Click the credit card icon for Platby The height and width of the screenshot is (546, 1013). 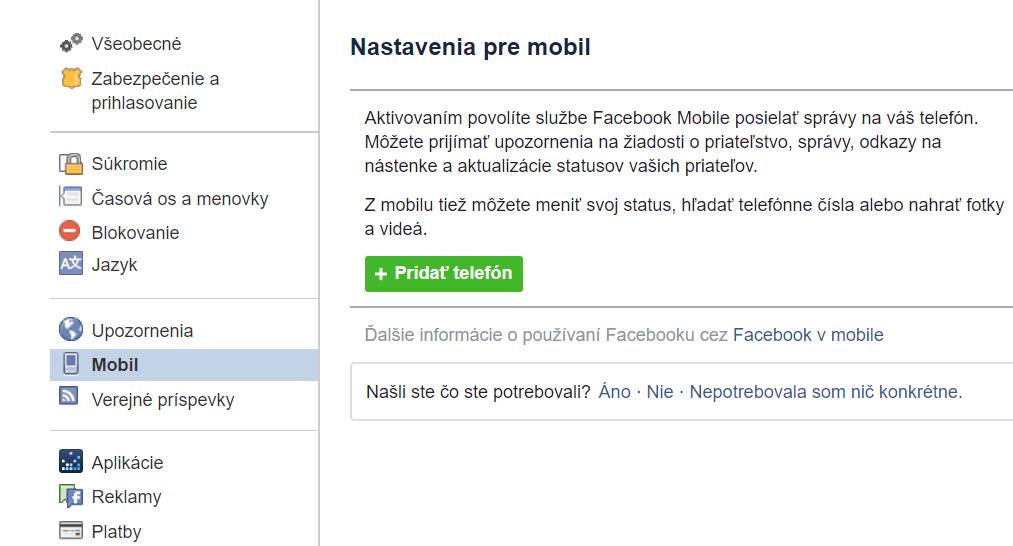click(71, 530)
